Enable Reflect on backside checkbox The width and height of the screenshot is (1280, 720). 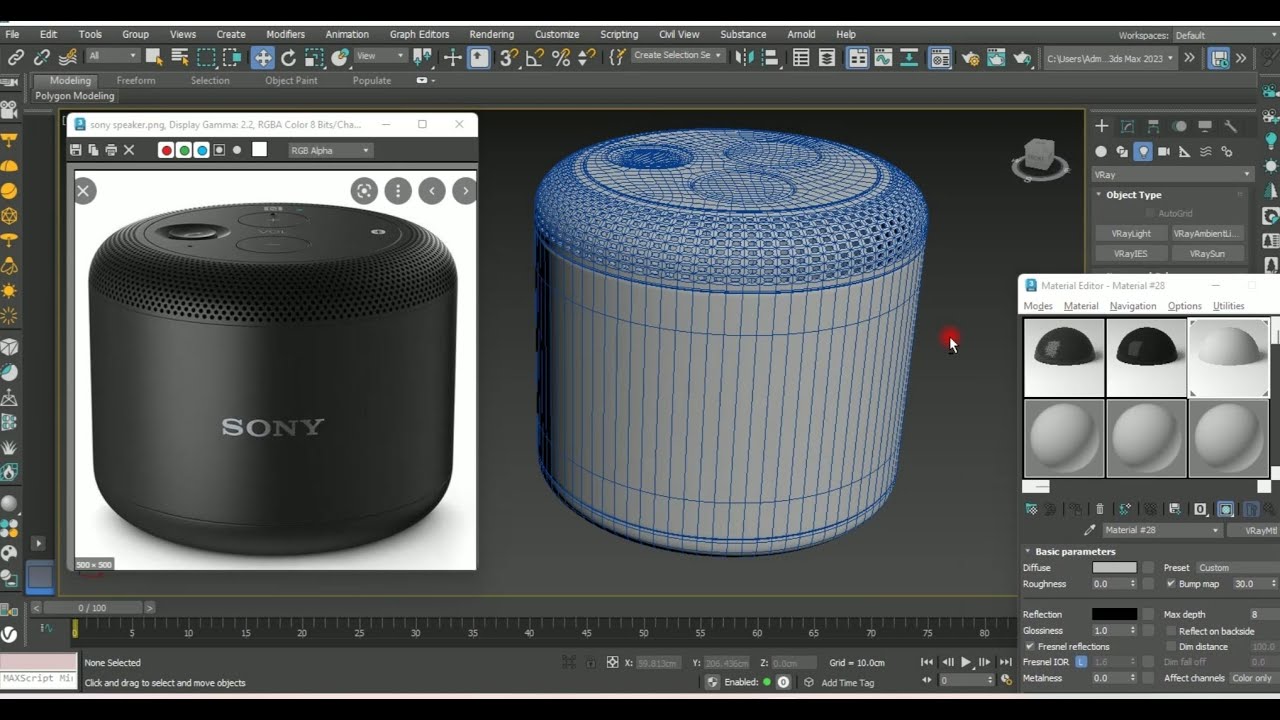(1171, 631)
